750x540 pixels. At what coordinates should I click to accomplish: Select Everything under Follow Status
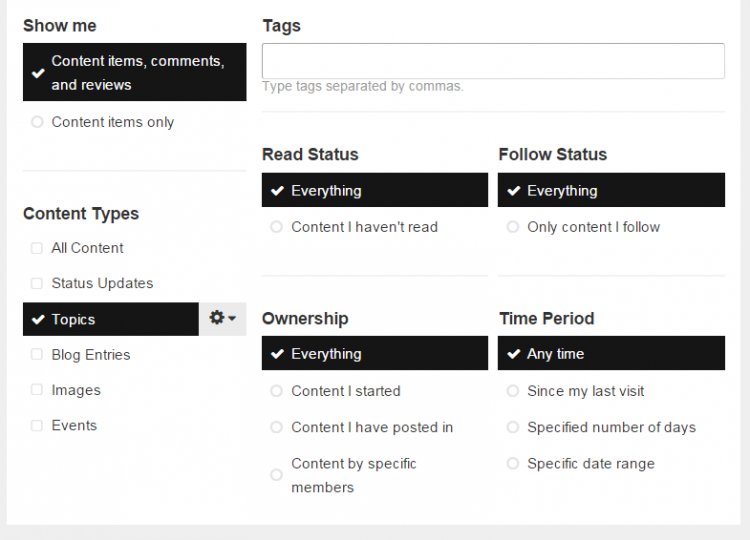pos(611,190)
